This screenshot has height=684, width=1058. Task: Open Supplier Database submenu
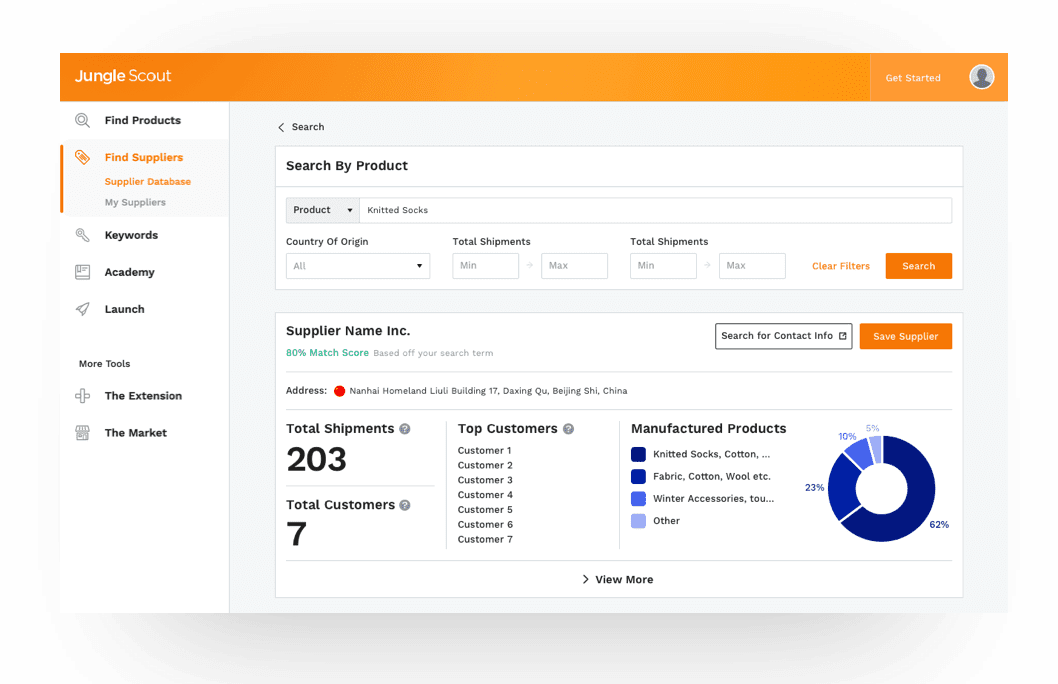[x=148, y=181]
